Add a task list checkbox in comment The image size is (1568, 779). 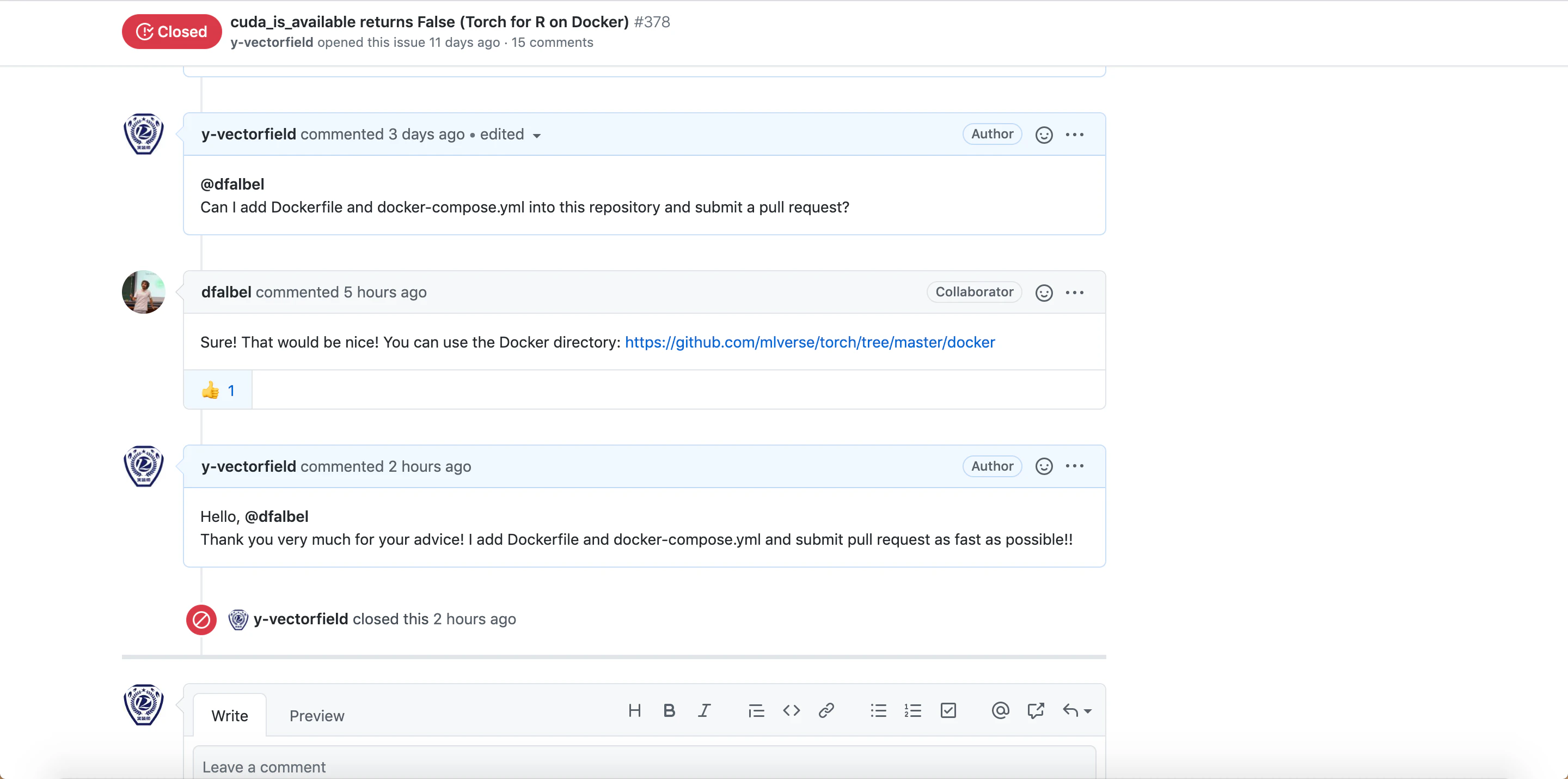948,710
